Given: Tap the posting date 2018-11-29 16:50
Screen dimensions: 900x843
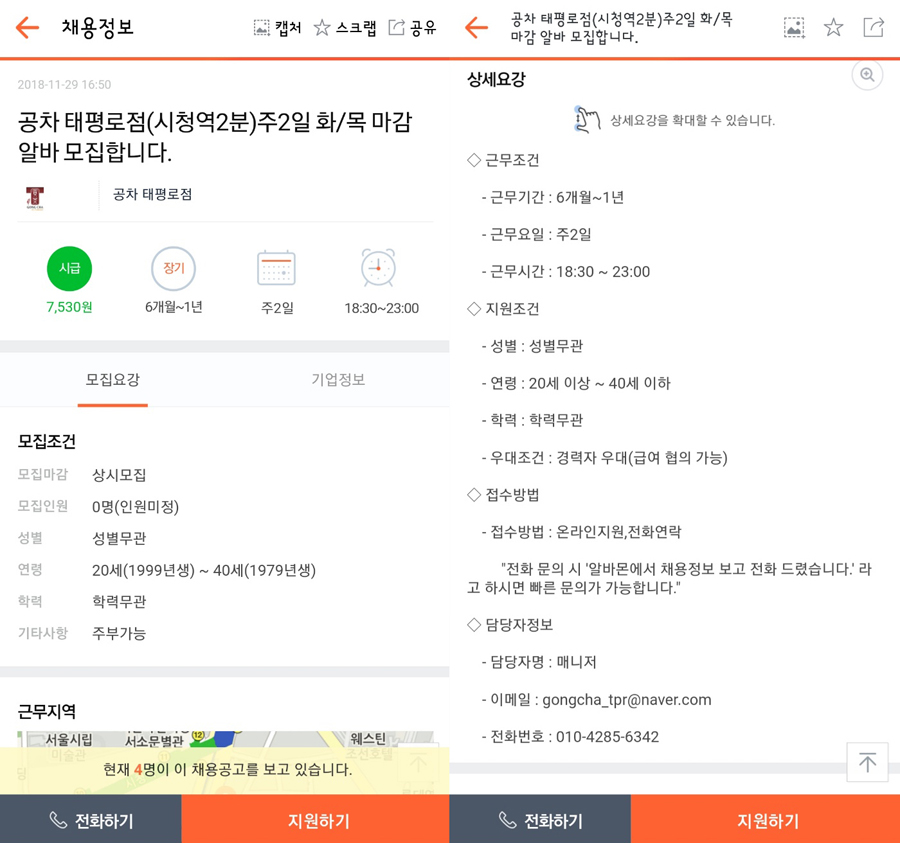Looking at the screenshot, I should [64, 85].
